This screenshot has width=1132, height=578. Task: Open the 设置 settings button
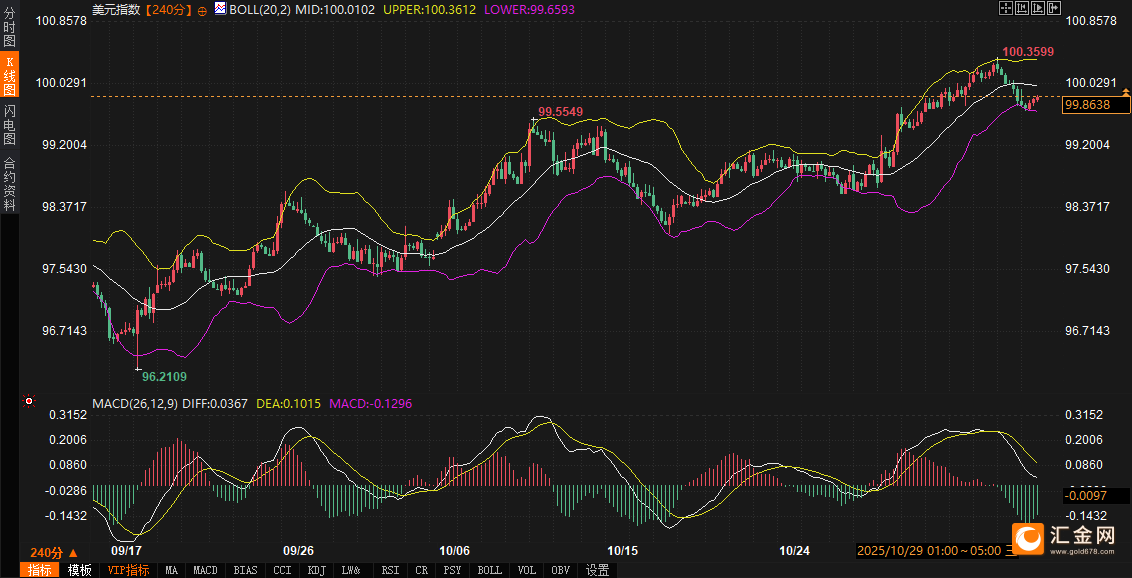(x=597, y=570)
